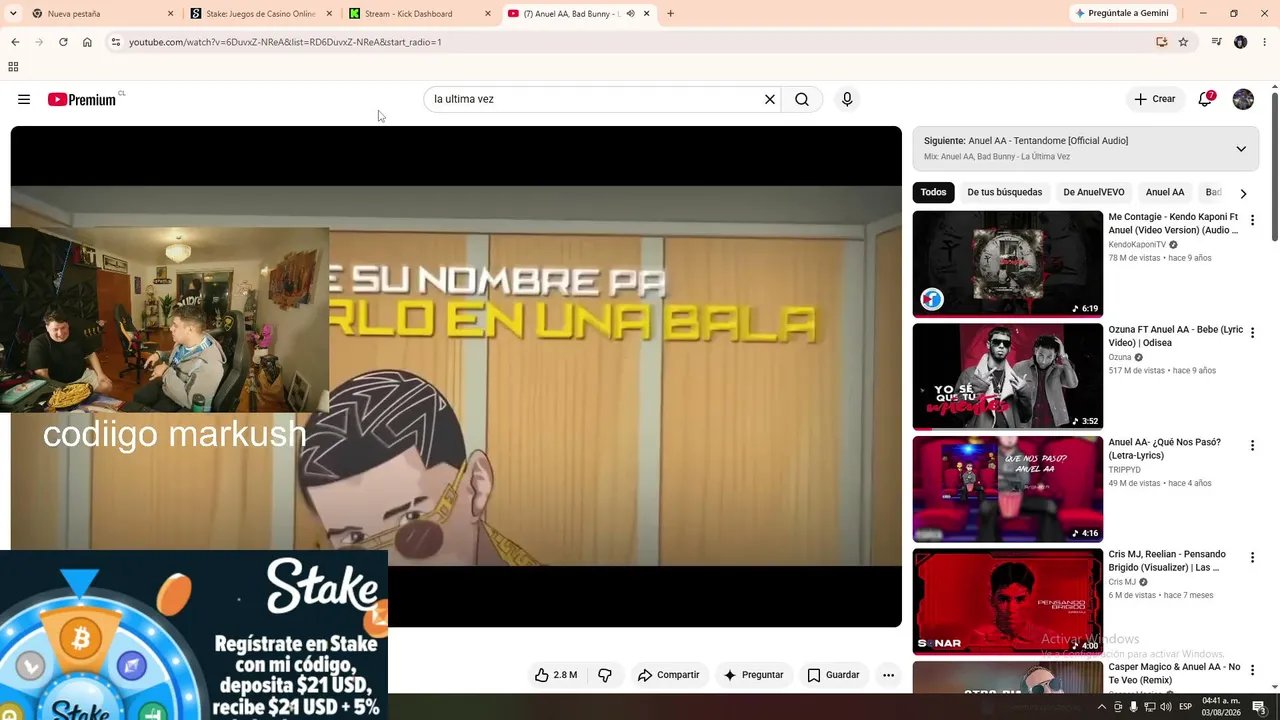Select the De AnuelVEVO chip
This screenshot has width=1280, height=720.
pos(1094,192)
